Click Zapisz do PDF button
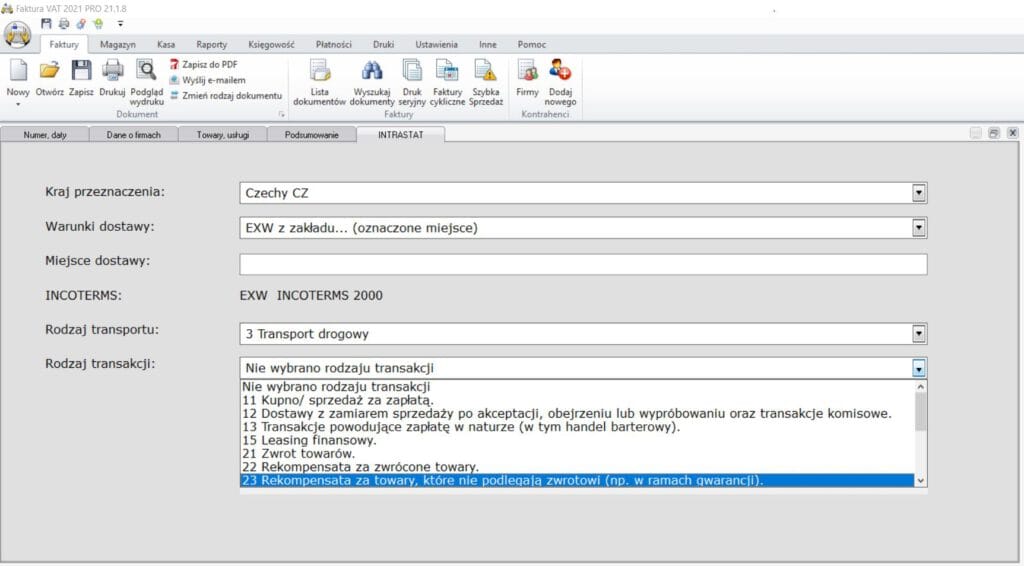The image size is (1024, 566). point(209,64)
